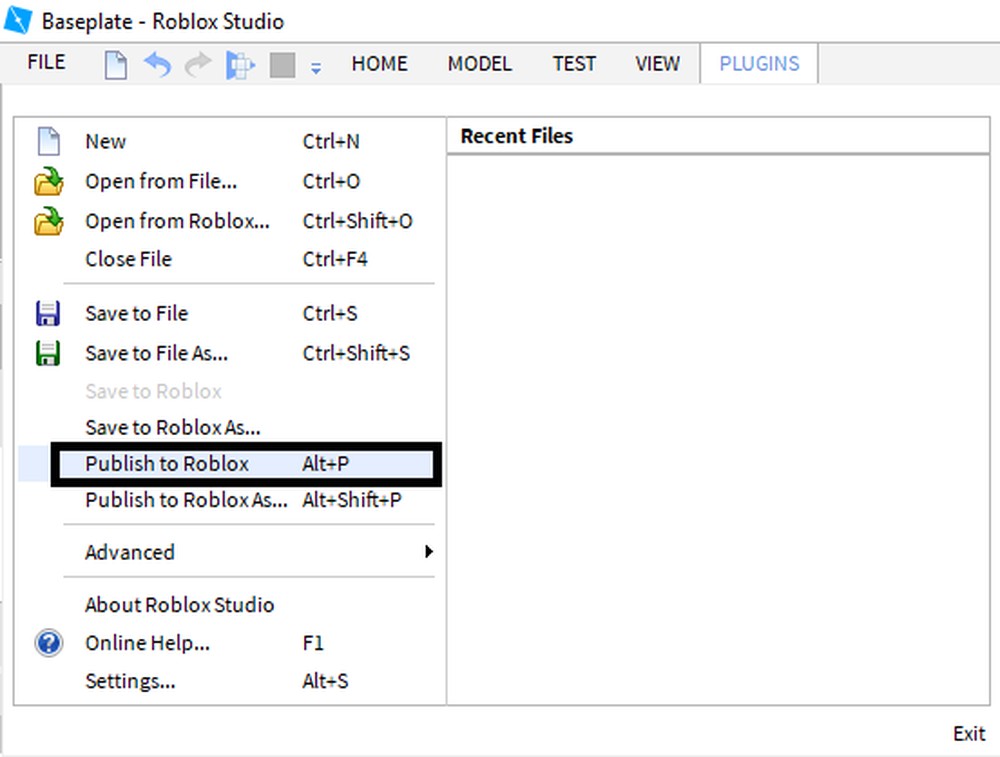The height and width of the screenshot is (757, 1000).
Task: Open the MODEL tab
Action: tap(479, 63)
